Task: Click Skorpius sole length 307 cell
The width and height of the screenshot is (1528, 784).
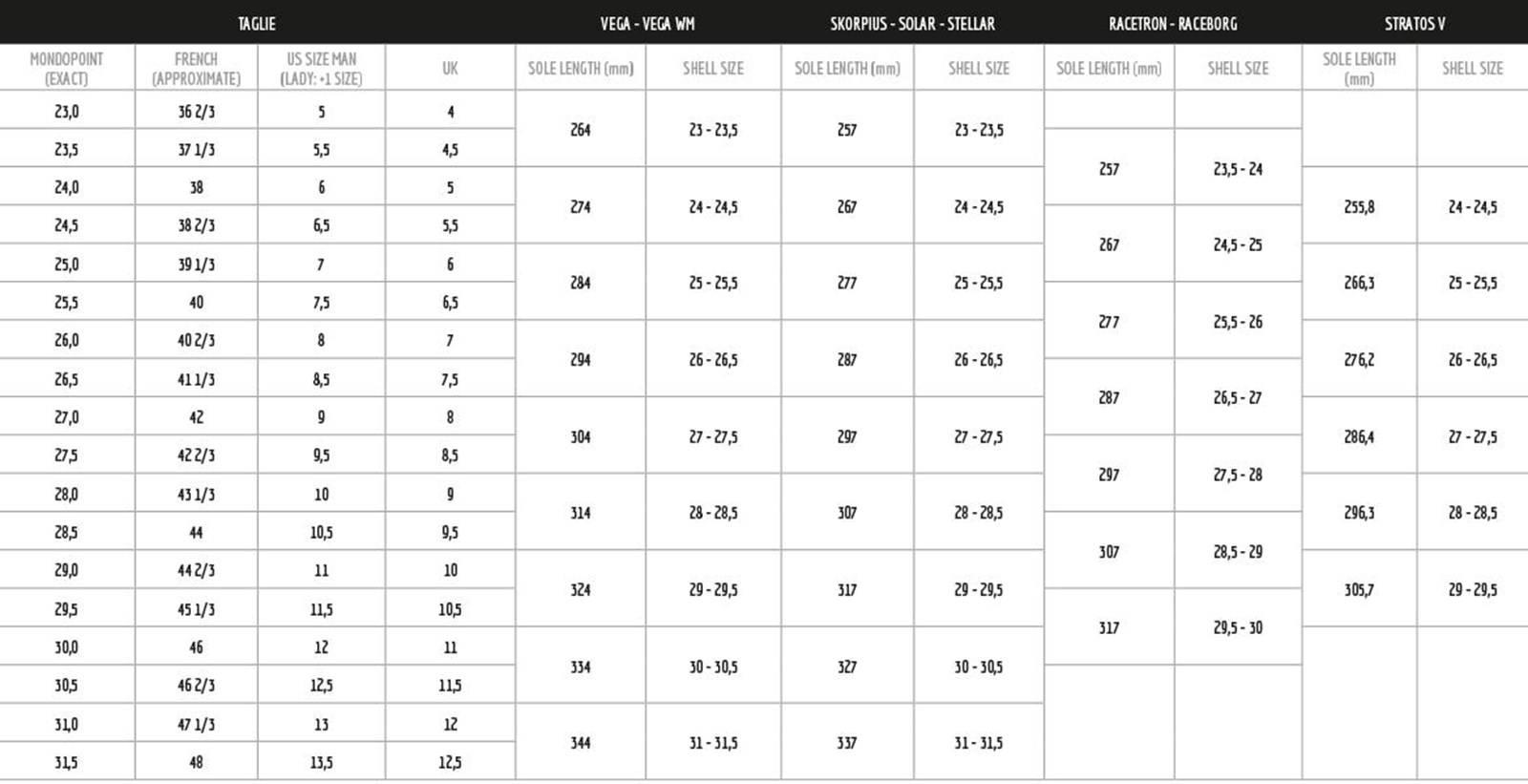Action: (847, 513)
